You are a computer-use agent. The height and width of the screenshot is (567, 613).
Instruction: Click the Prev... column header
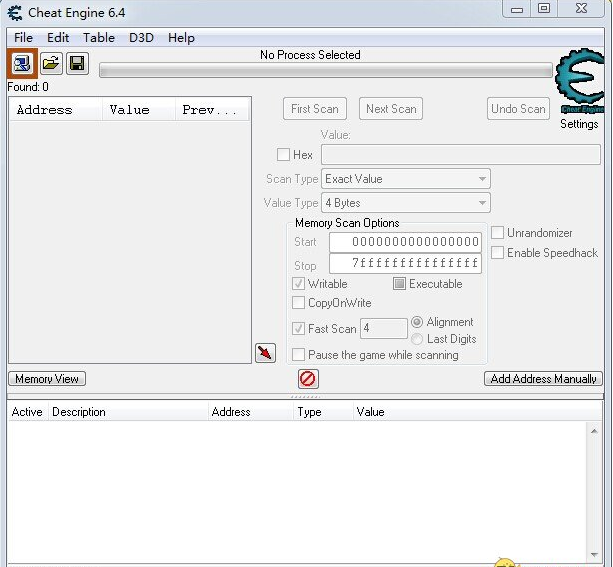(212, 109)
